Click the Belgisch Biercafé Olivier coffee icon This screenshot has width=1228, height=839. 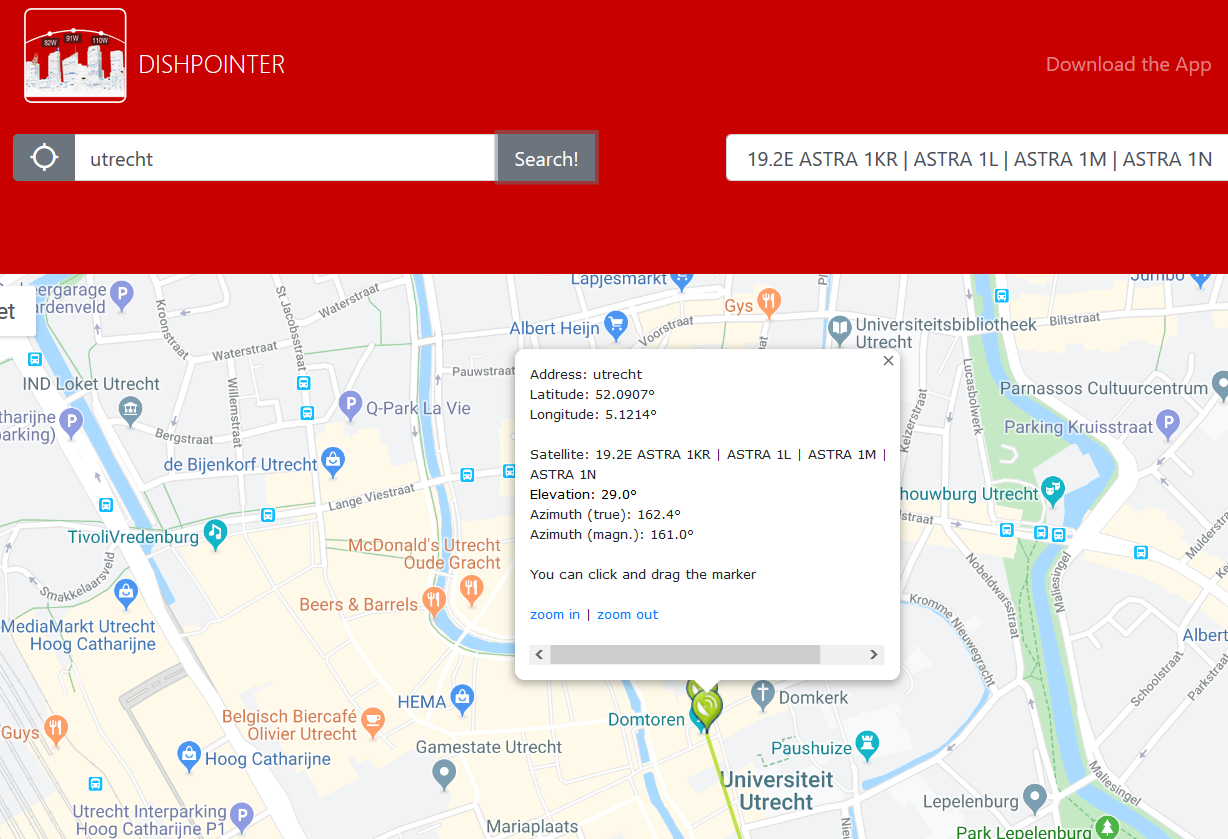373,719
